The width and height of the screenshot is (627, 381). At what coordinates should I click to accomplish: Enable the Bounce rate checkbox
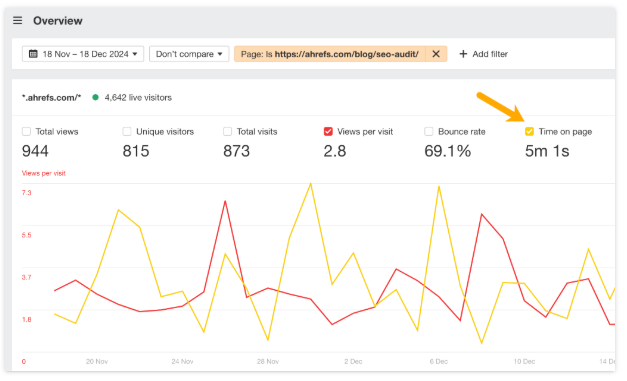pyautogui.click(x=429, y=132)
